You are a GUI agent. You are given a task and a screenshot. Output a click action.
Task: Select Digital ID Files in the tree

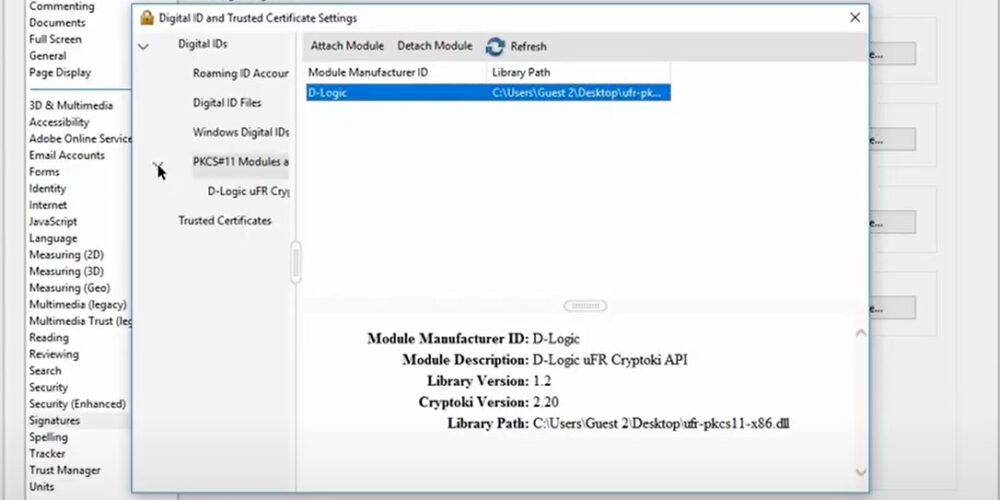[226, 103]
